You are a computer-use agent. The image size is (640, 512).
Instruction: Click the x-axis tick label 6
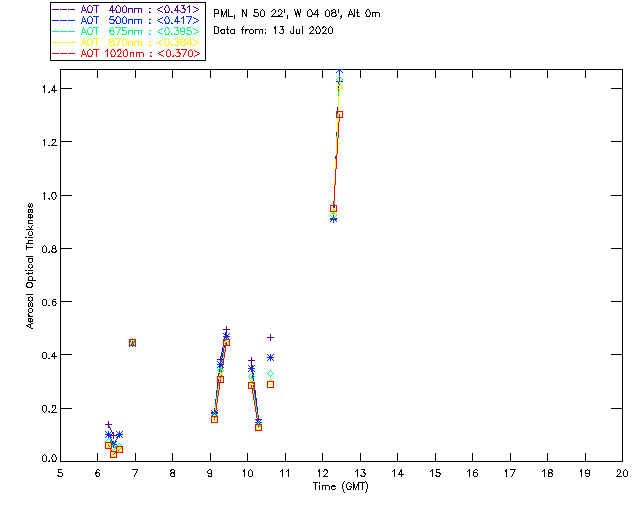coord(98,473)
